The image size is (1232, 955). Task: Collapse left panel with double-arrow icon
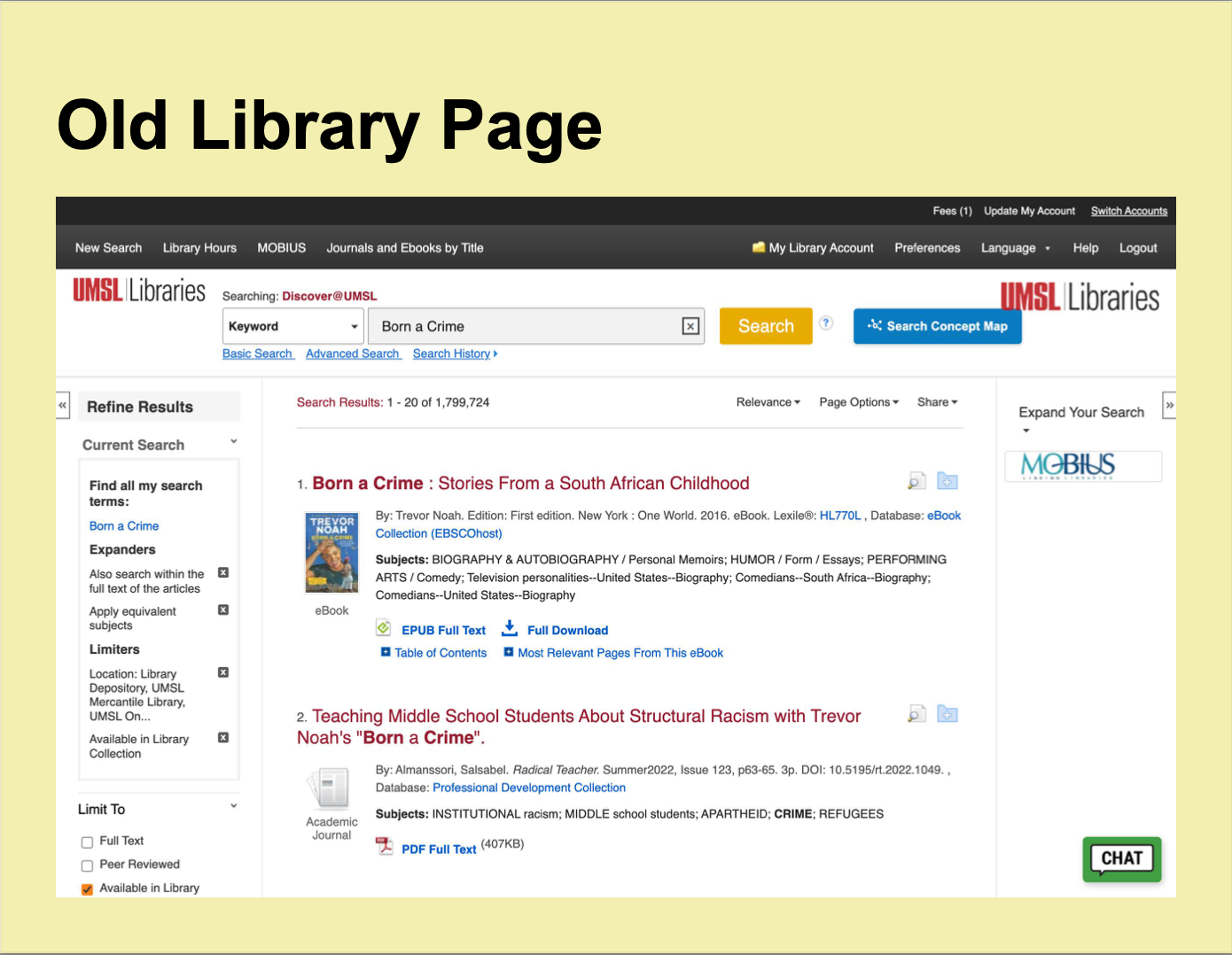point(62,406)
